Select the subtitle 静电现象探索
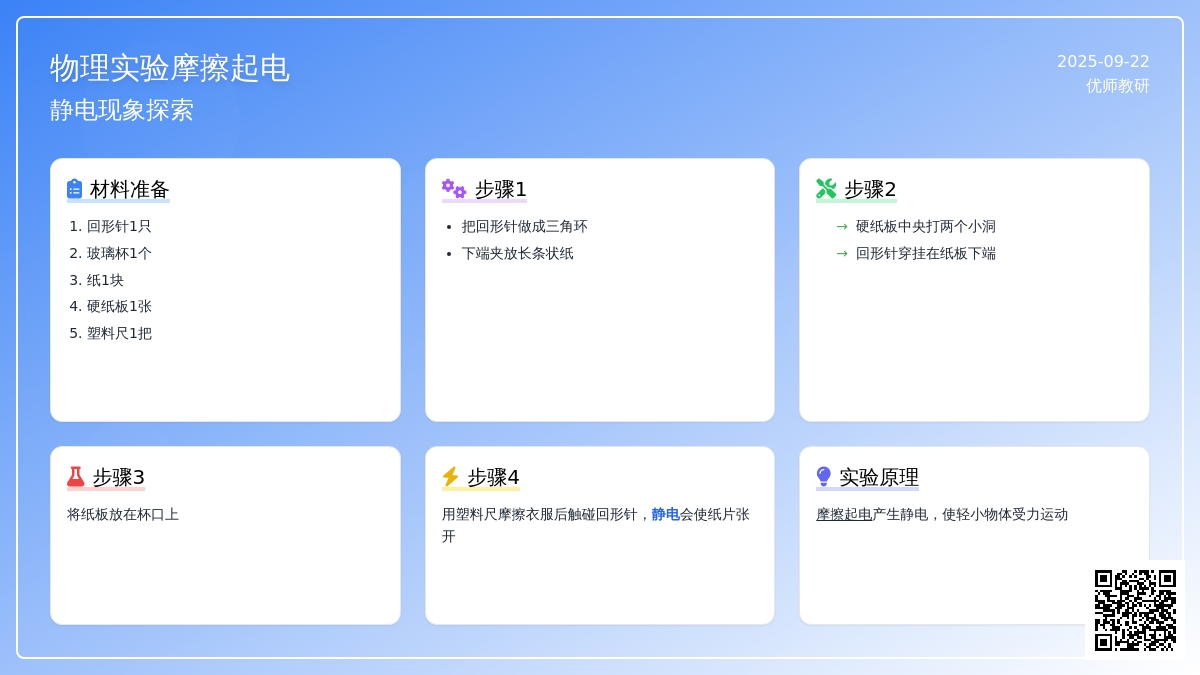Image resolution: width=1200 pixels, height=675 pixels. click(x=122, y=110)
